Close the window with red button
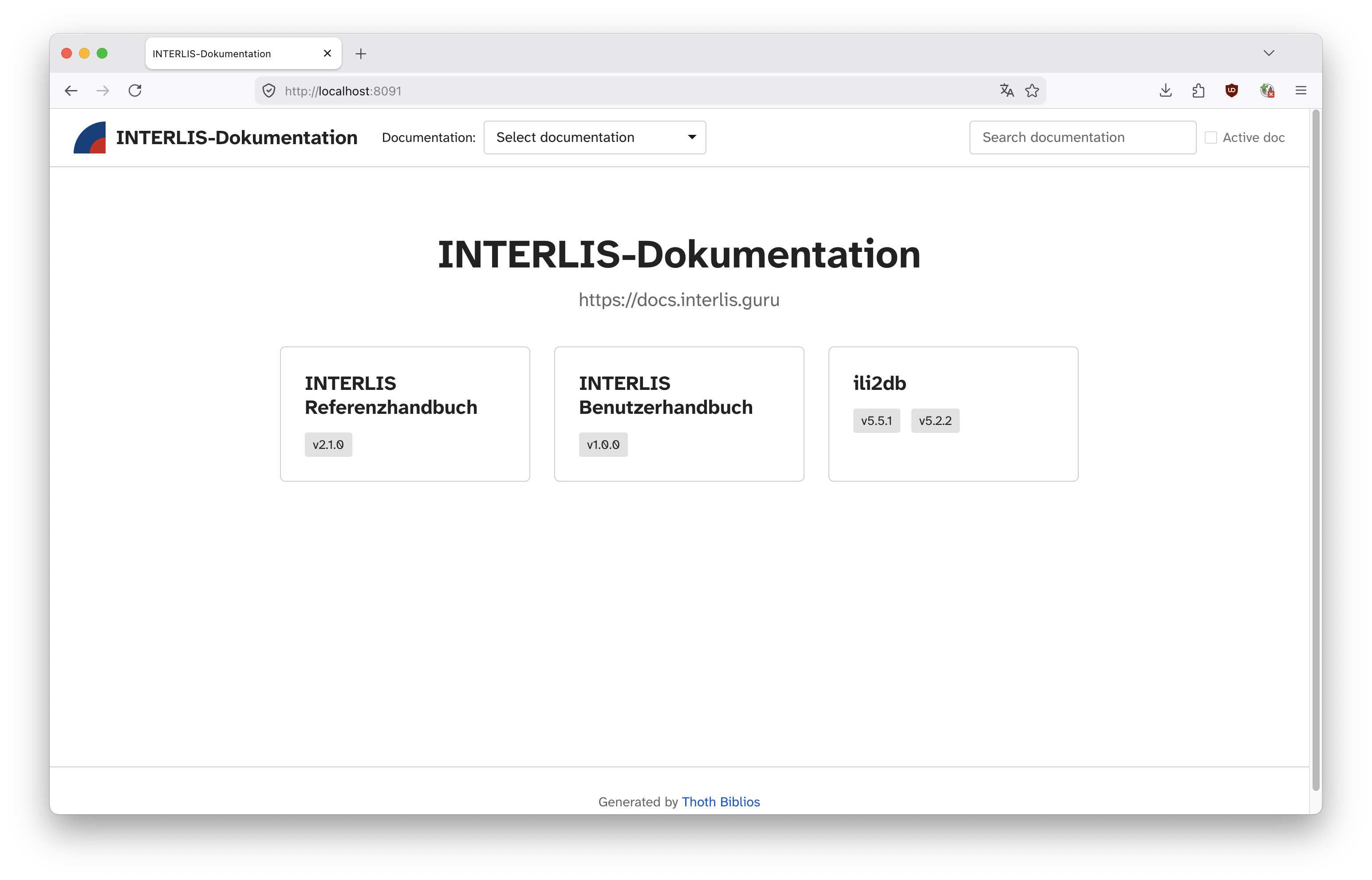The width and height of the screenshot is (1372, 880). point(66,53)
